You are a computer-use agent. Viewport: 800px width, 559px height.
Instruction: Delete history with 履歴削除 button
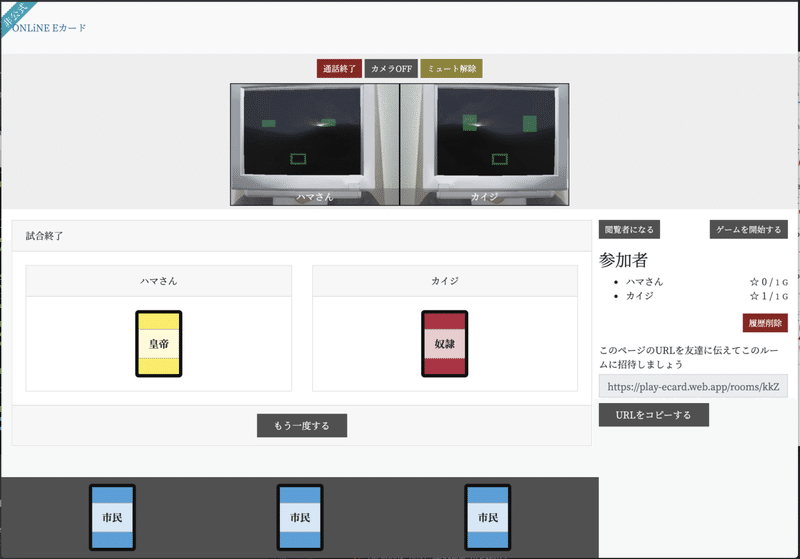coord(765,323)
